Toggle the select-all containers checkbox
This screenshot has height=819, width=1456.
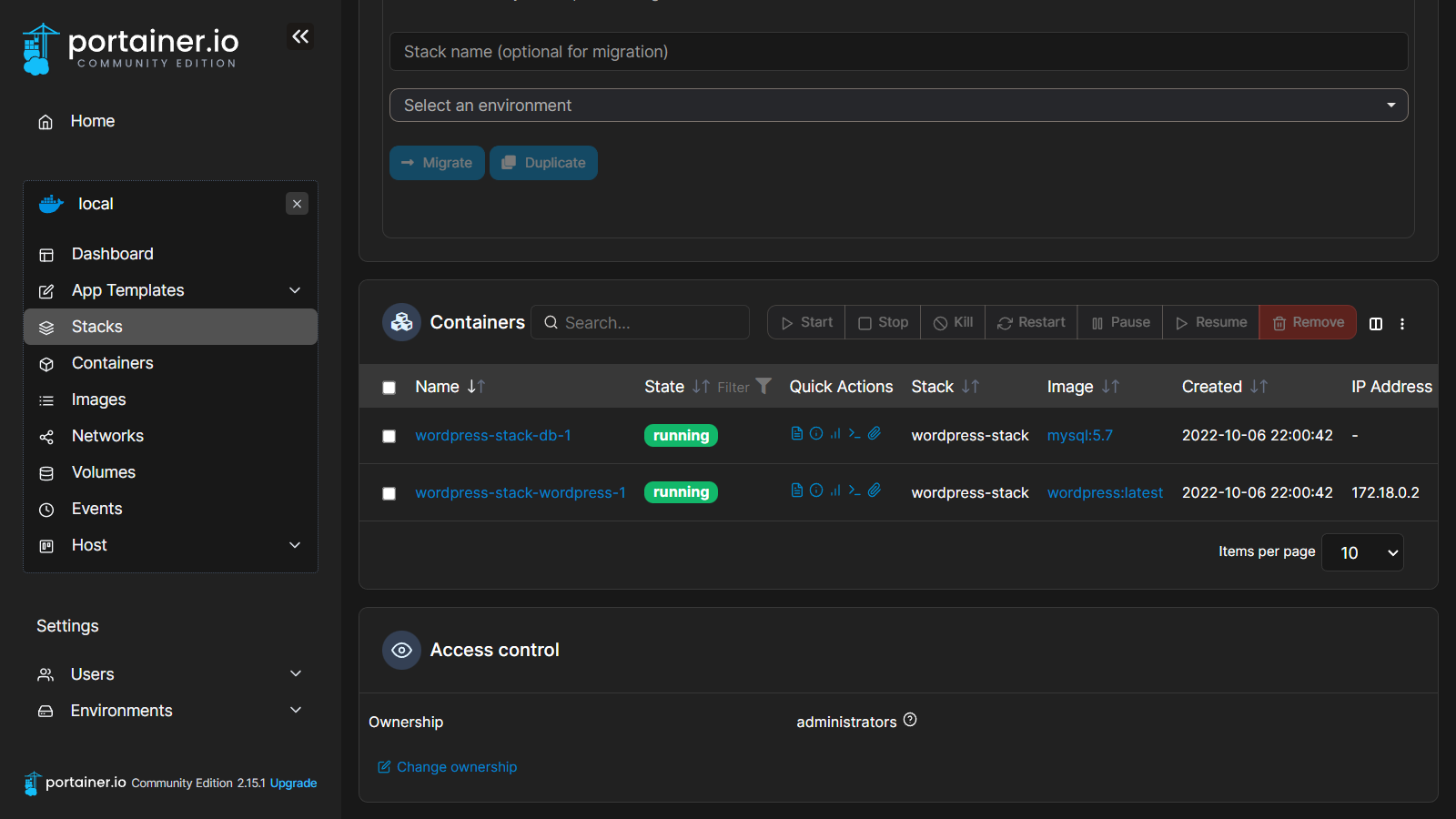389,388
